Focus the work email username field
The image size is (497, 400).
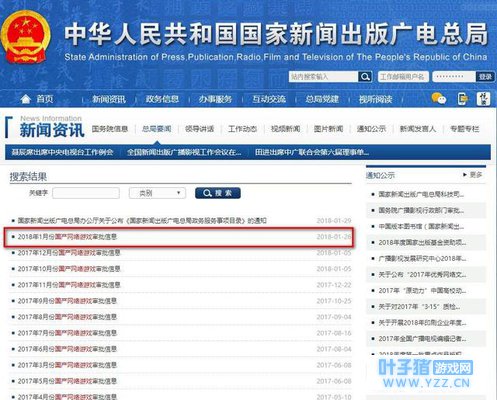click(x=403, y=77)
